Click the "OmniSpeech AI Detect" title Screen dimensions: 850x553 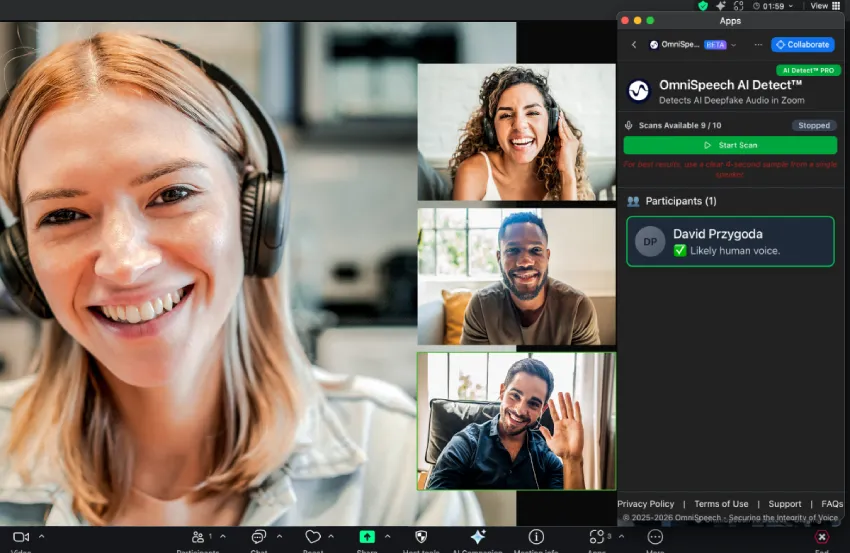730,85
